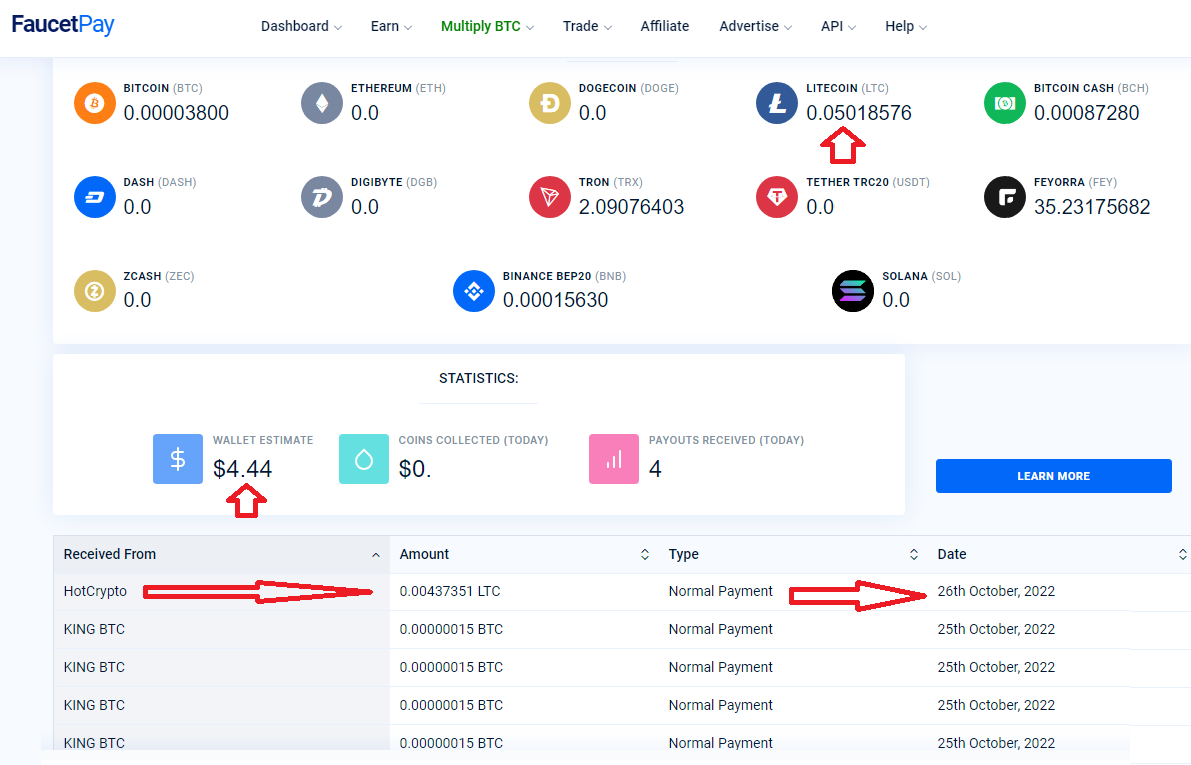Go to the Affiliate page

(x=665, y=26)
